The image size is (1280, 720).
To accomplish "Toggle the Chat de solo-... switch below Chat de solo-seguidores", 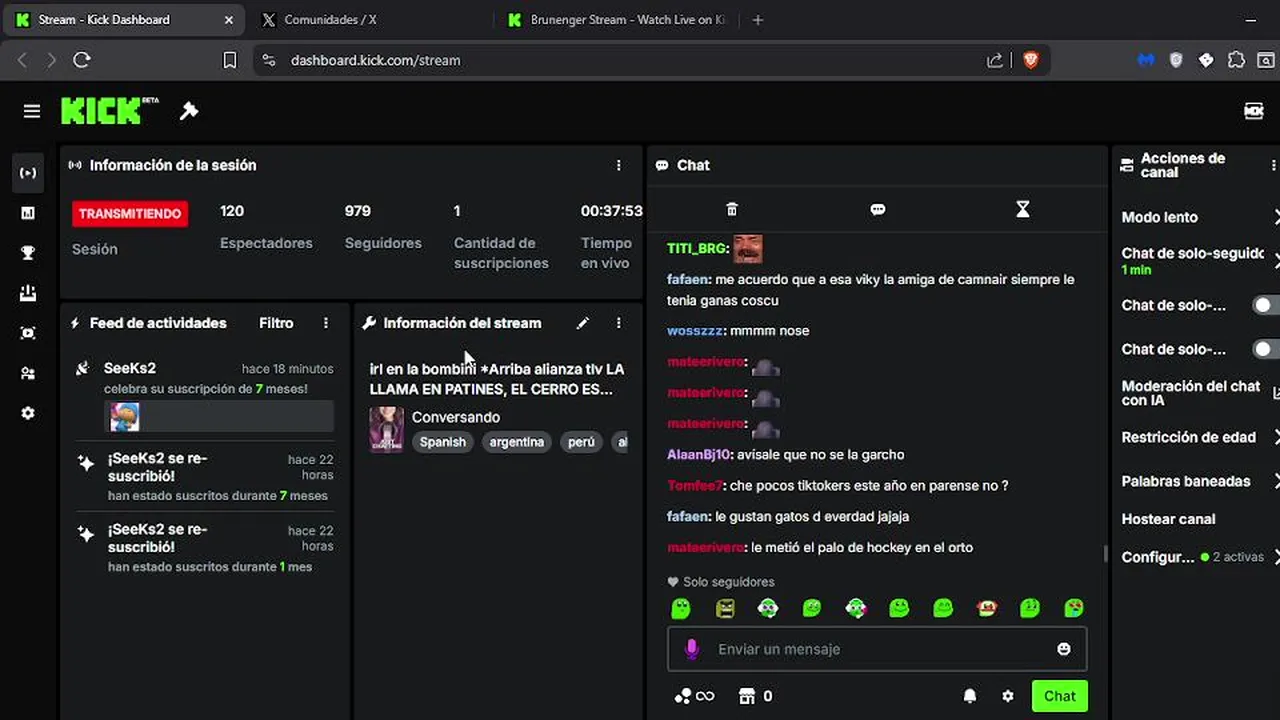I will pyautogui.click(x=1265, y=305).
